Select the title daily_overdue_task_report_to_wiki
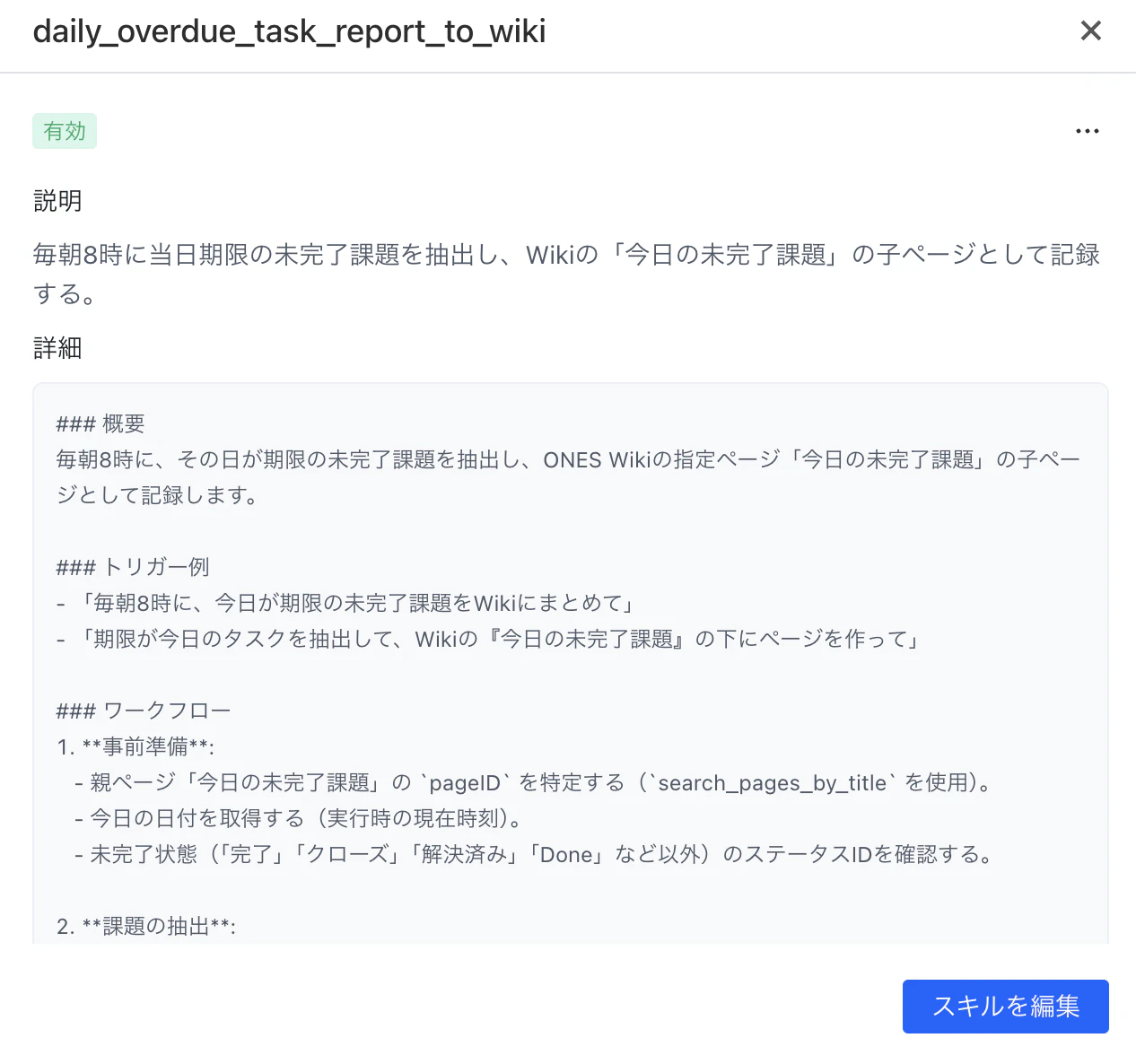1136x1064 pixels. (x=289, y=31)
